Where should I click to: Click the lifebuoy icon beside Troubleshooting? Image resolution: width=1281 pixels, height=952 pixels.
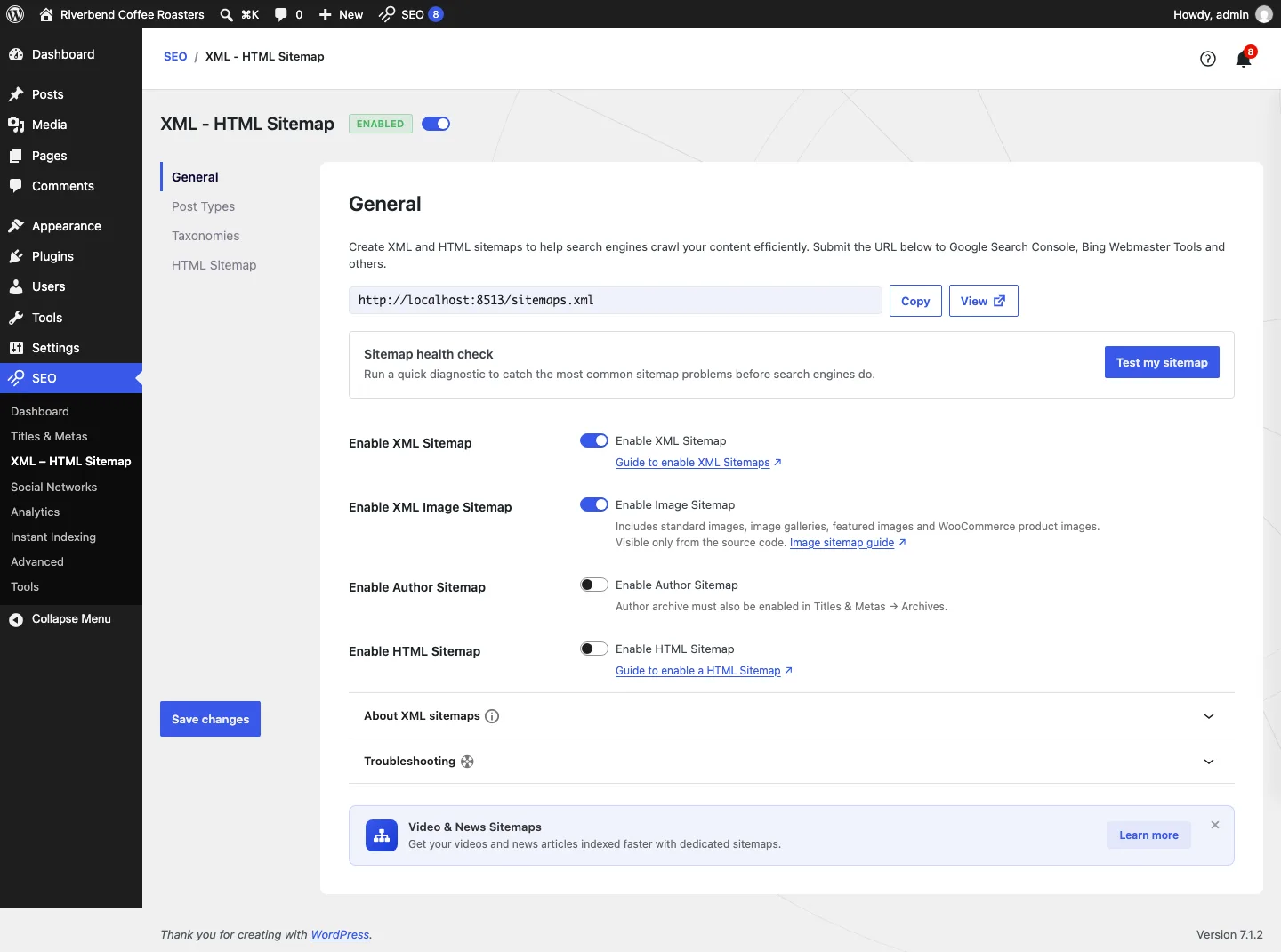click(x=467, y=762)
